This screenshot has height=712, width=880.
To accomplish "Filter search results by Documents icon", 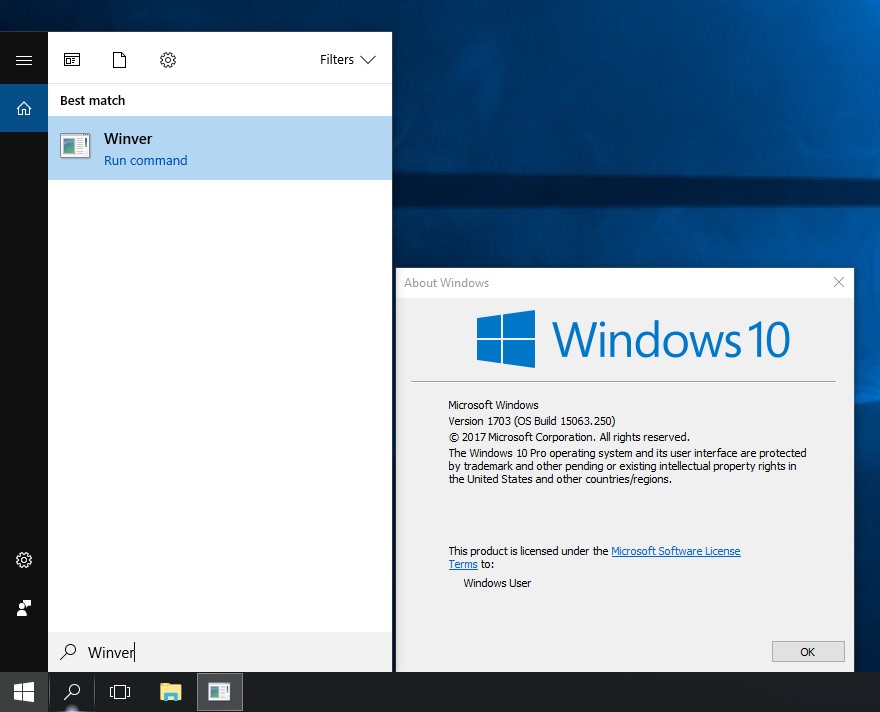I will (120, 59).
